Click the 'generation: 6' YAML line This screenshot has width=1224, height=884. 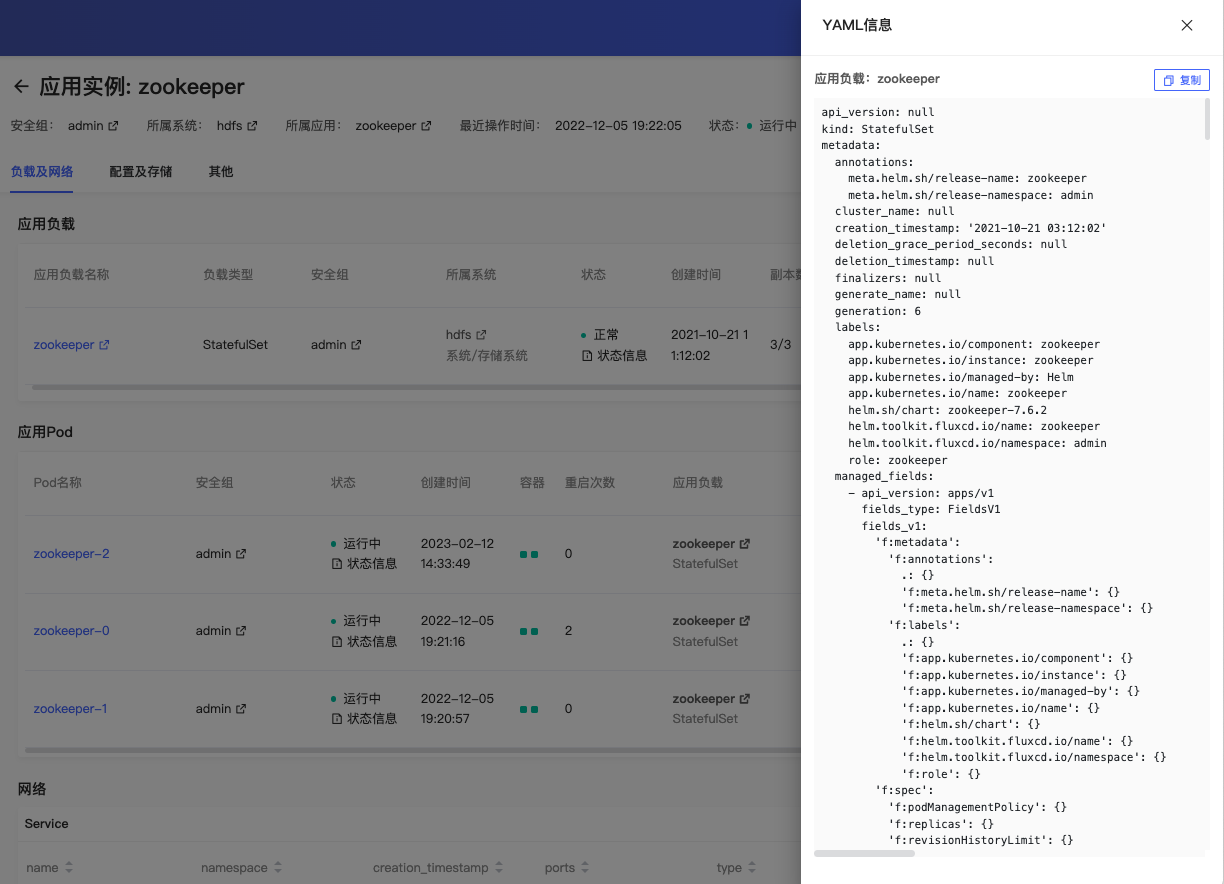point(878,311)
